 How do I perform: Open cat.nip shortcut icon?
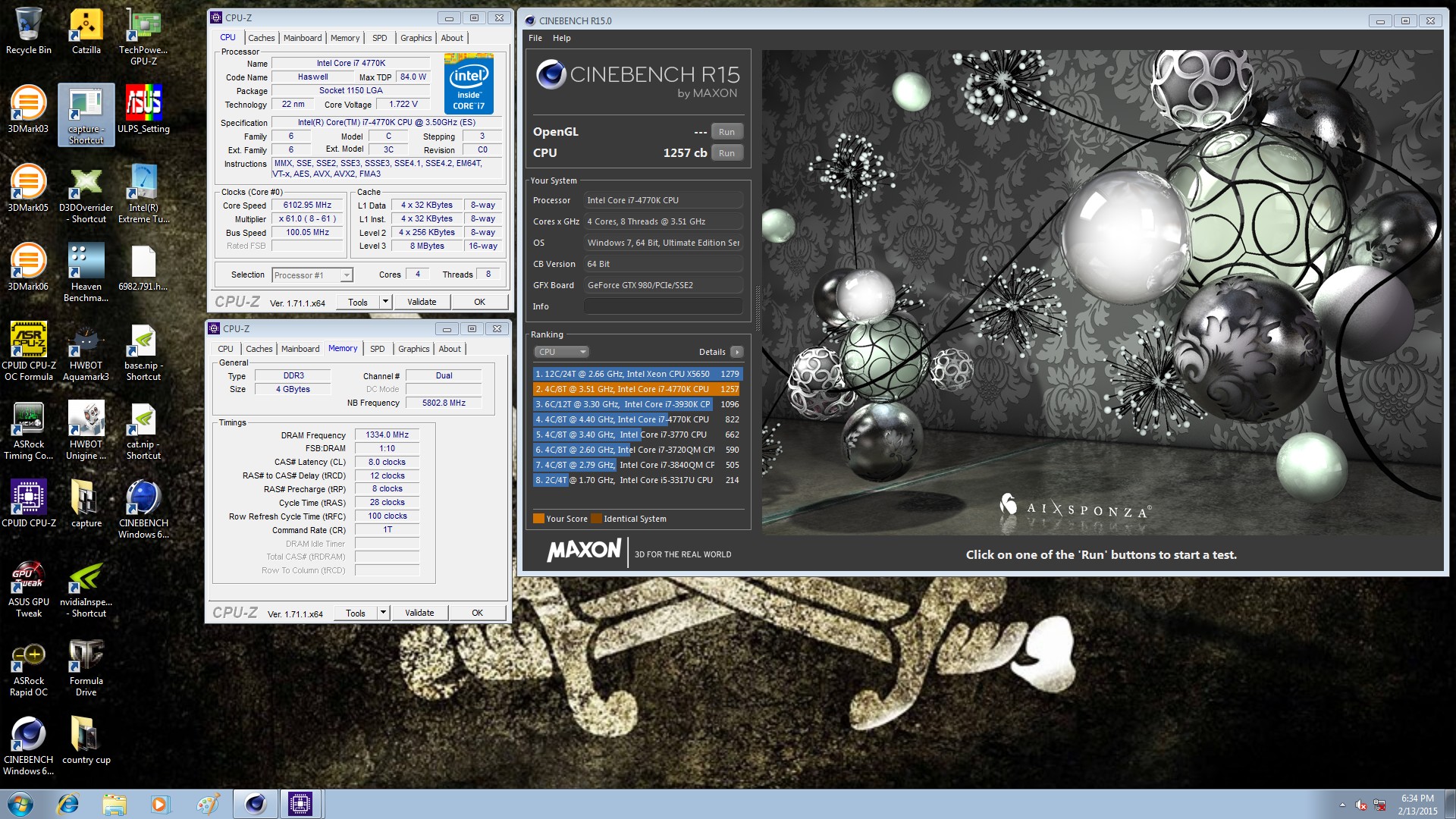(x=143, y=431)
